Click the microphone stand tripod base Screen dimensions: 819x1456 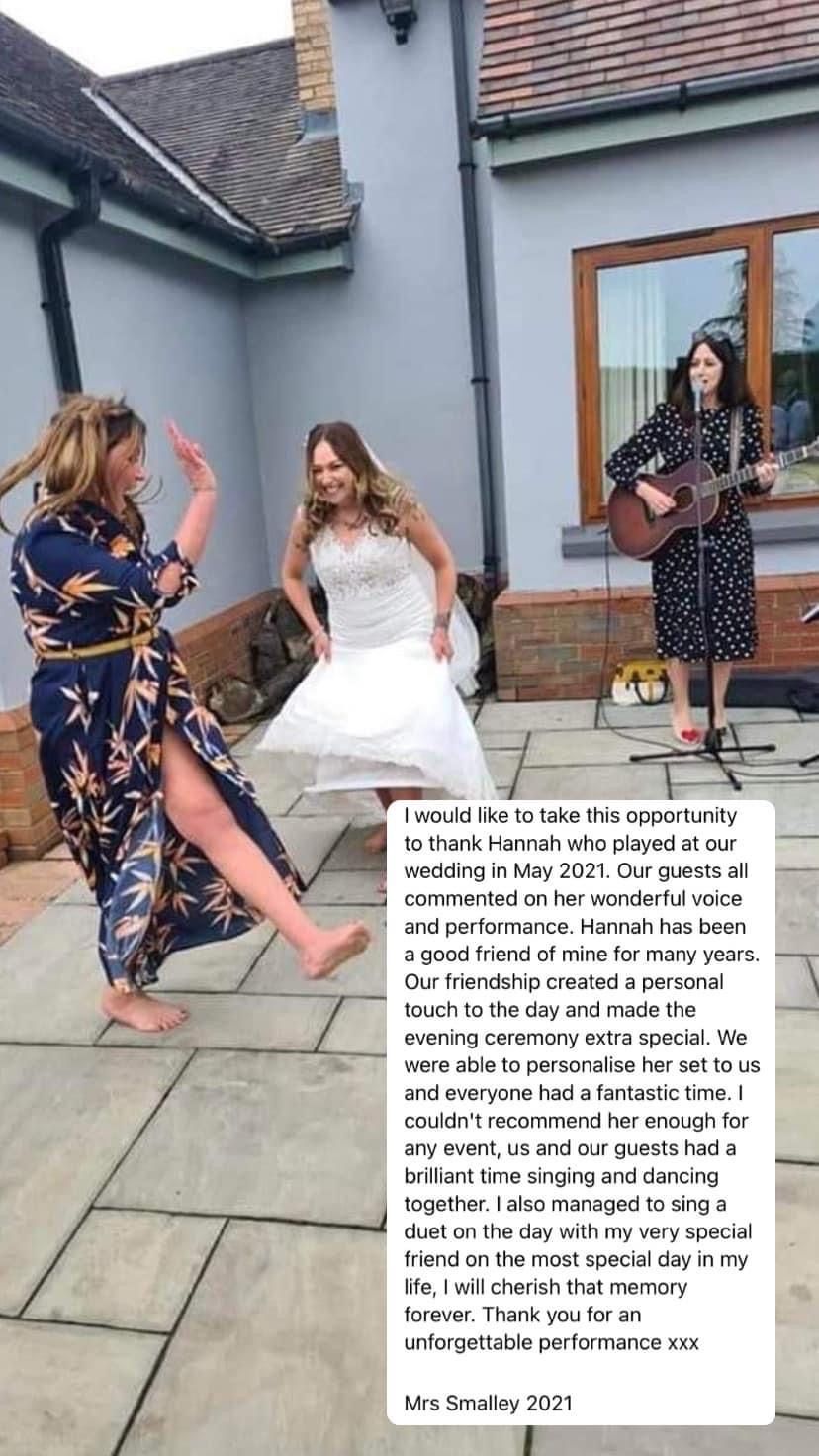tap(702, 757)
